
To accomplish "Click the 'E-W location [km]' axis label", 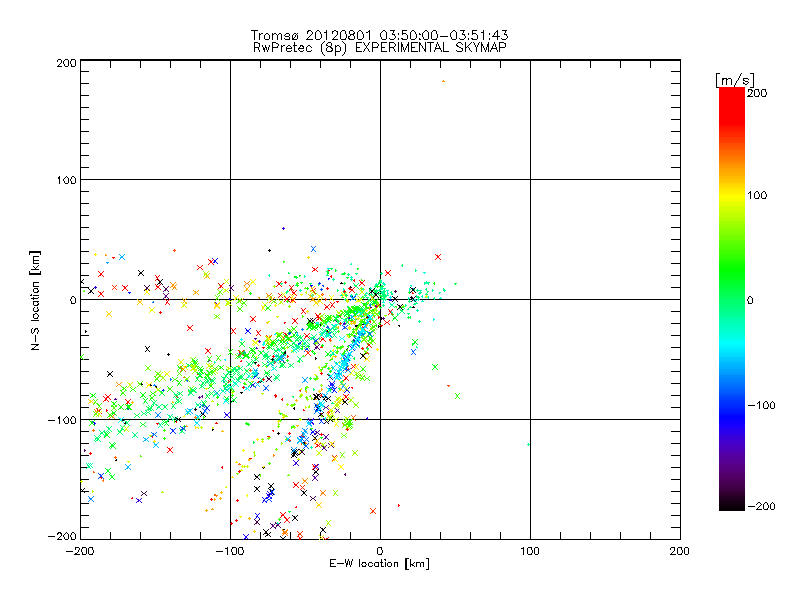I will (x=379, y=564).
